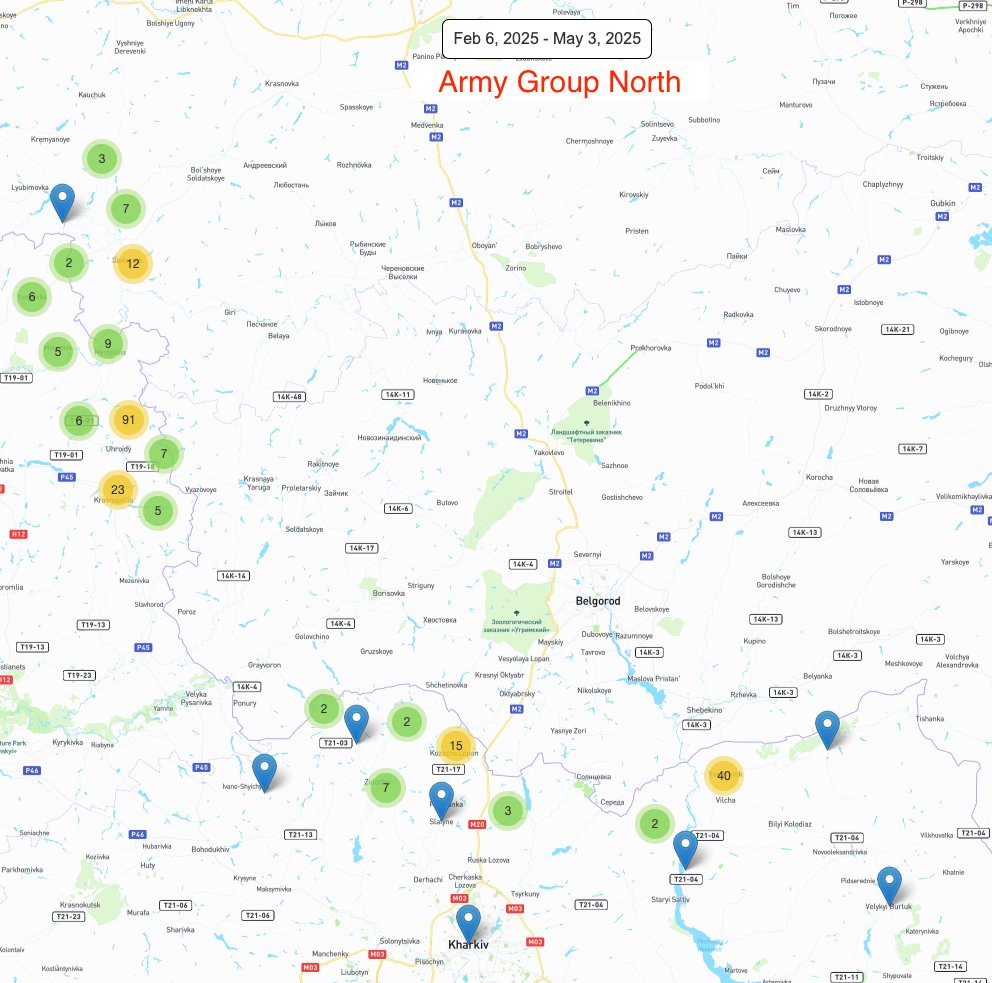Click the T21-17 road badge

pos(449,769)
